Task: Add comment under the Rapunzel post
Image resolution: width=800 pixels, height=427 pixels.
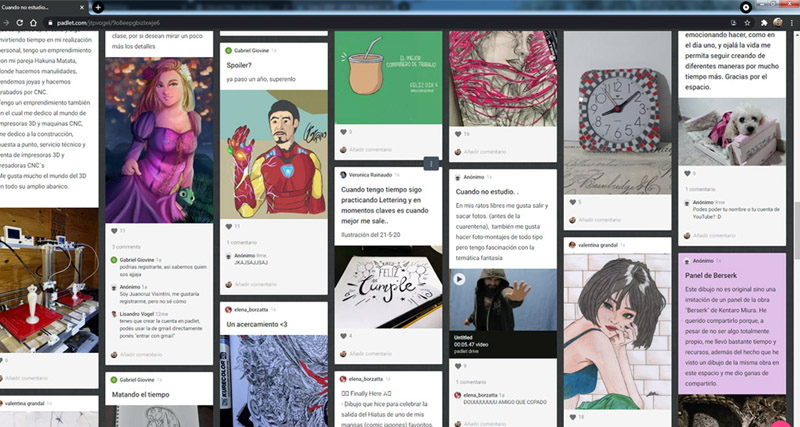Action: tap(141, 355)
